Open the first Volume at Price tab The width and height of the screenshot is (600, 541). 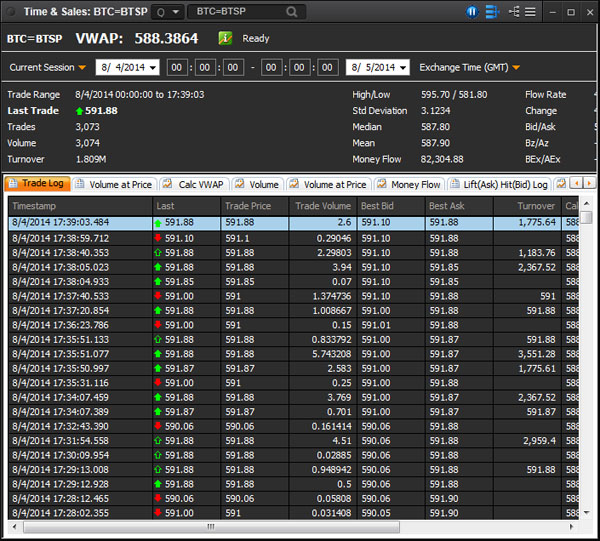coord(115,184)
